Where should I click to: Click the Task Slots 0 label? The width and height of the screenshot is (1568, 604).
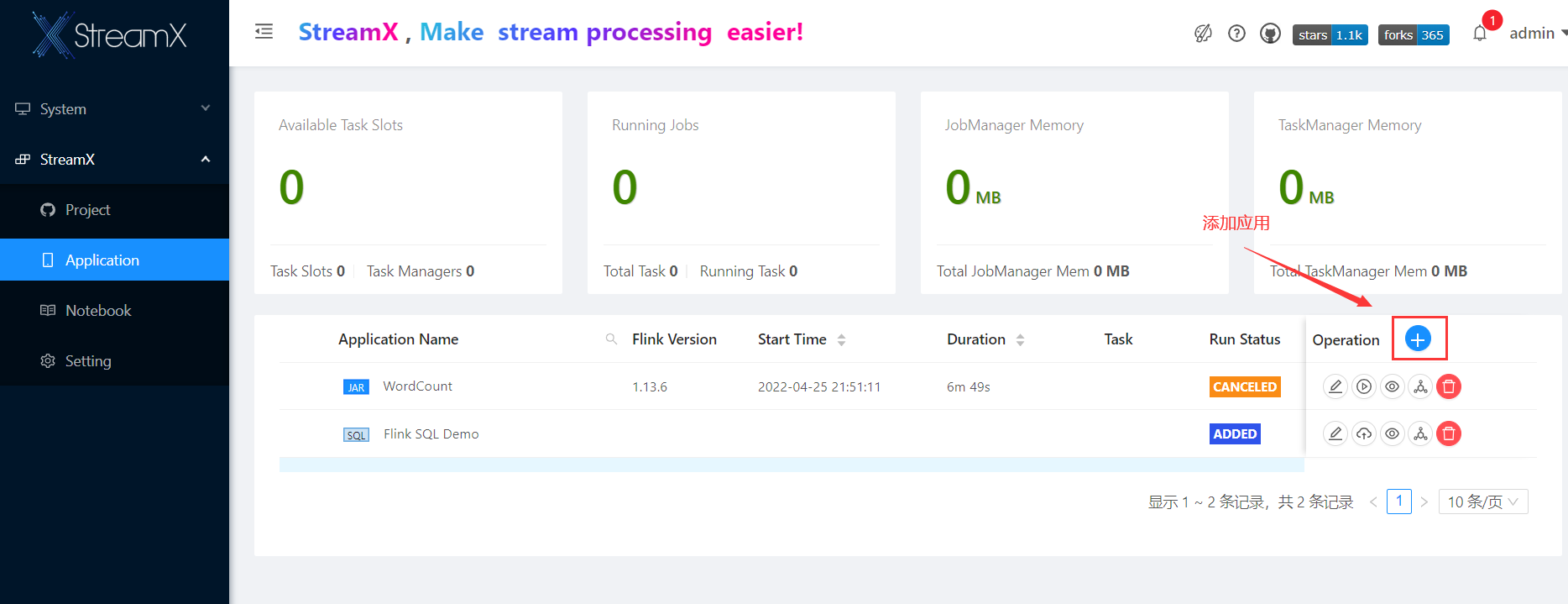tap(307, 271)
